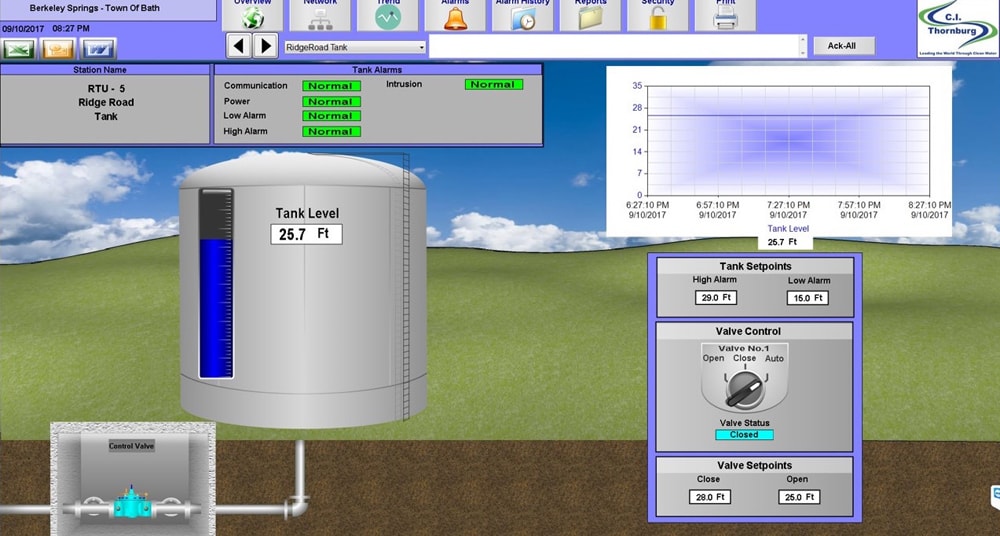Open the Network diagram screen
Screen dimensions: 1000x536
point(320,15)
